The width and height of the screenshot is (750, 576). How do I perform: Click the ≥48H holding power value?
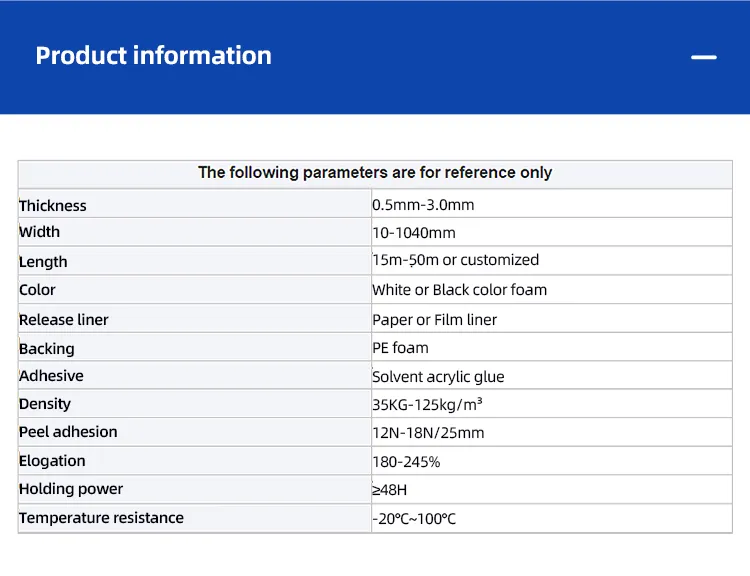click(x=390, y=490)
